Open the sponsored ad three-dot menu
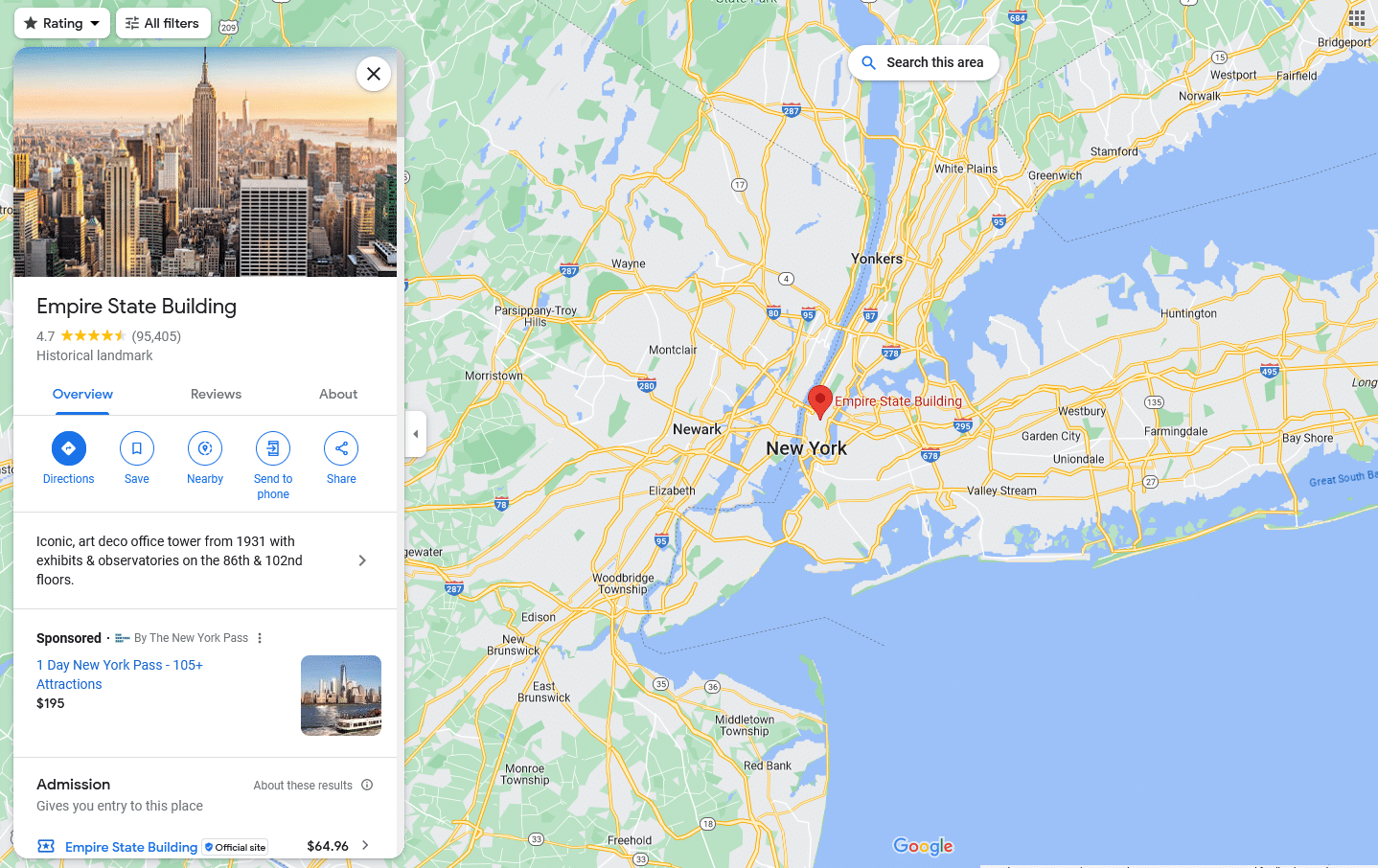This screenshot has width=1378, height=868. [260, 638]
